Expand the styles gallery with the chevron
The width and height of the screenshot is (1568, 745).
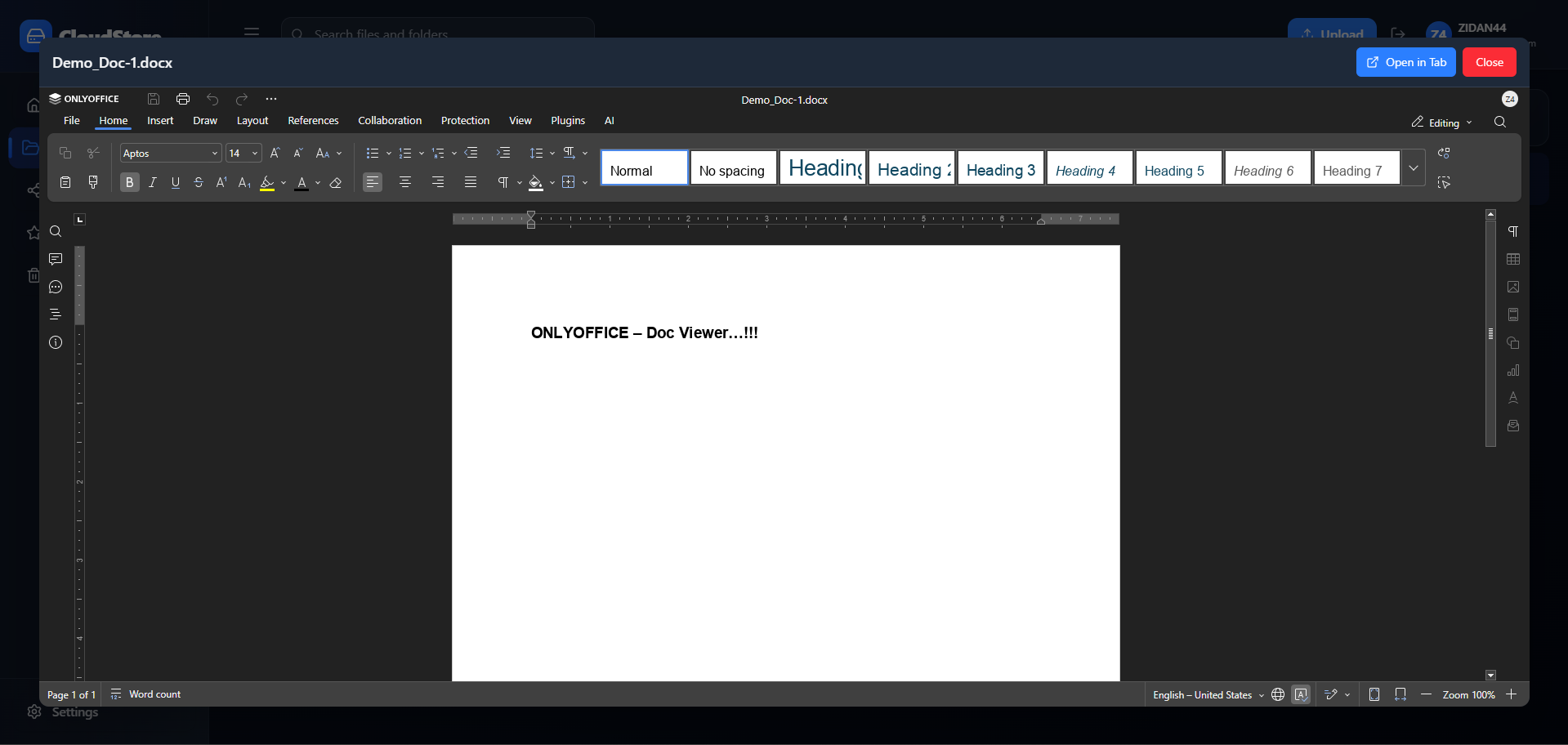(x=1414, y=167)
